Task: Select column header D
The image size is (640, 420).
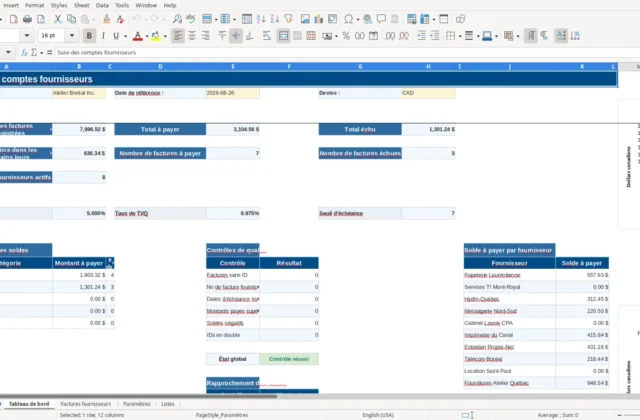Action: (x=160, y=67)
